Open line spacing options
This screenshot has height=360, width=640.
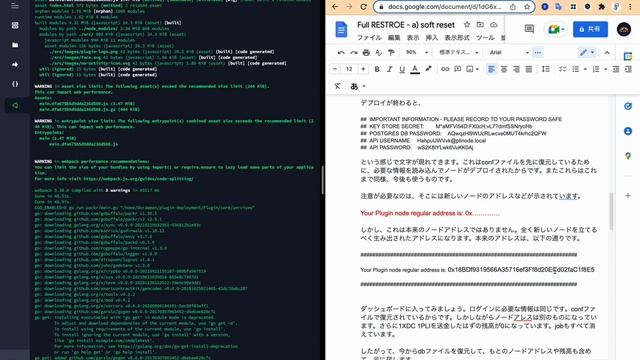(x=545, y=69)
